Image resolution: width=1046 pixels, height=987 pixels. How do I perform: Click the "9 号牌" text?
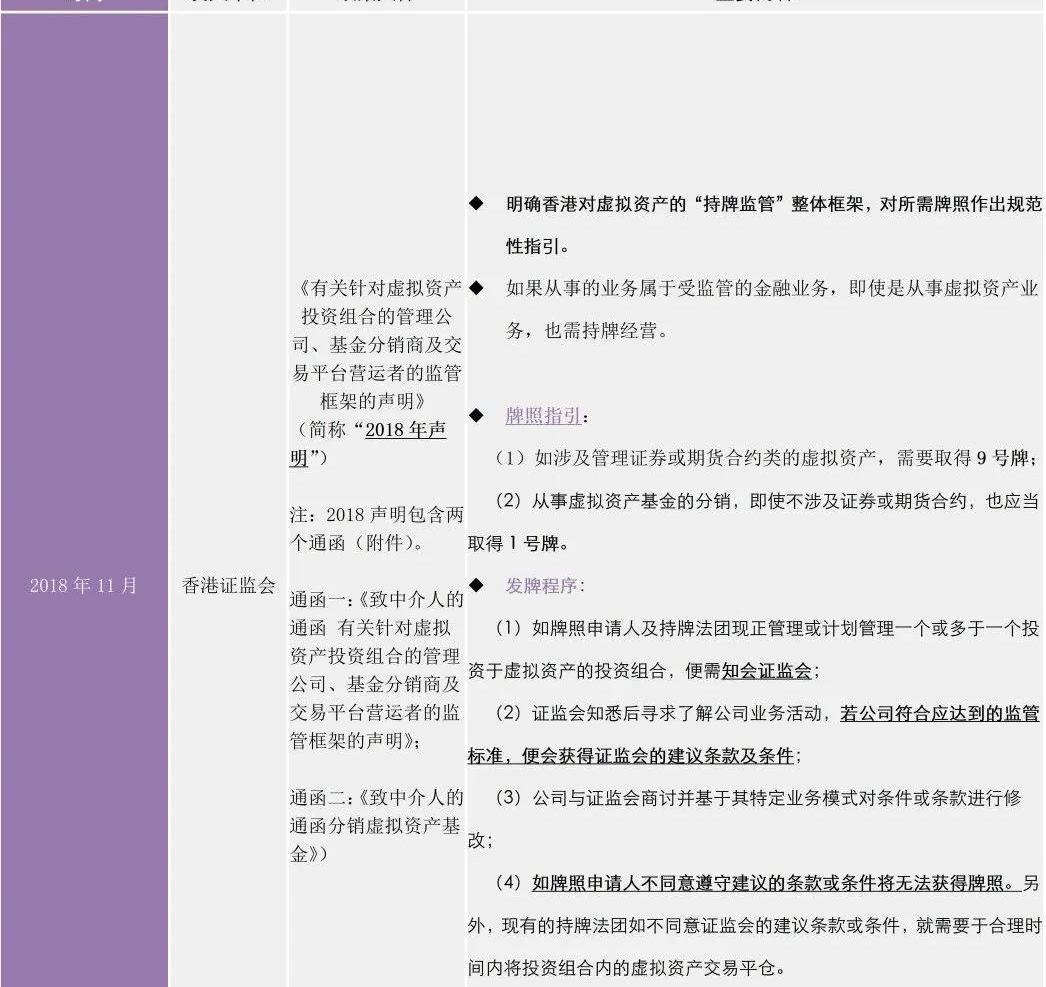click(x=999, y=459)
